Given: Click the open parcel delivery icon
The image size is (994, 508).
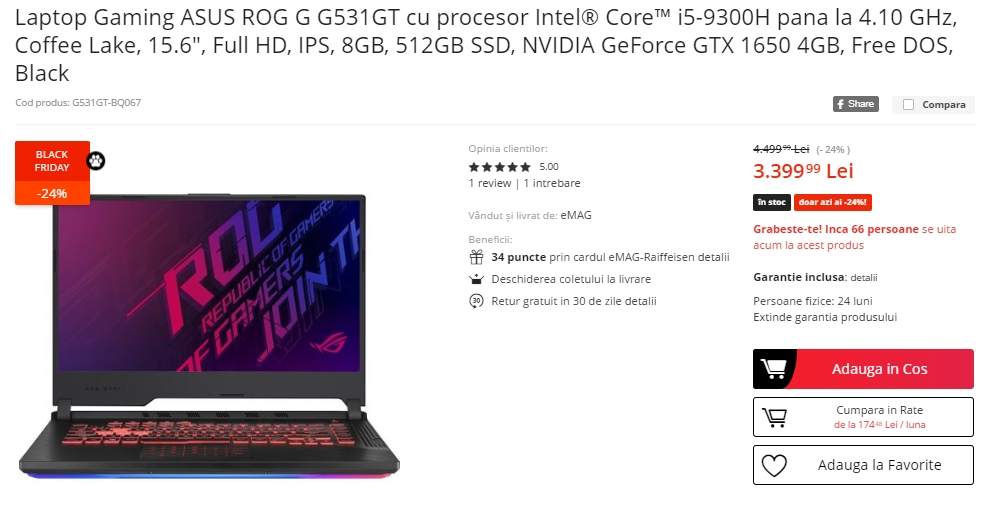Looking at the screenshot, I should click(476, 279).
